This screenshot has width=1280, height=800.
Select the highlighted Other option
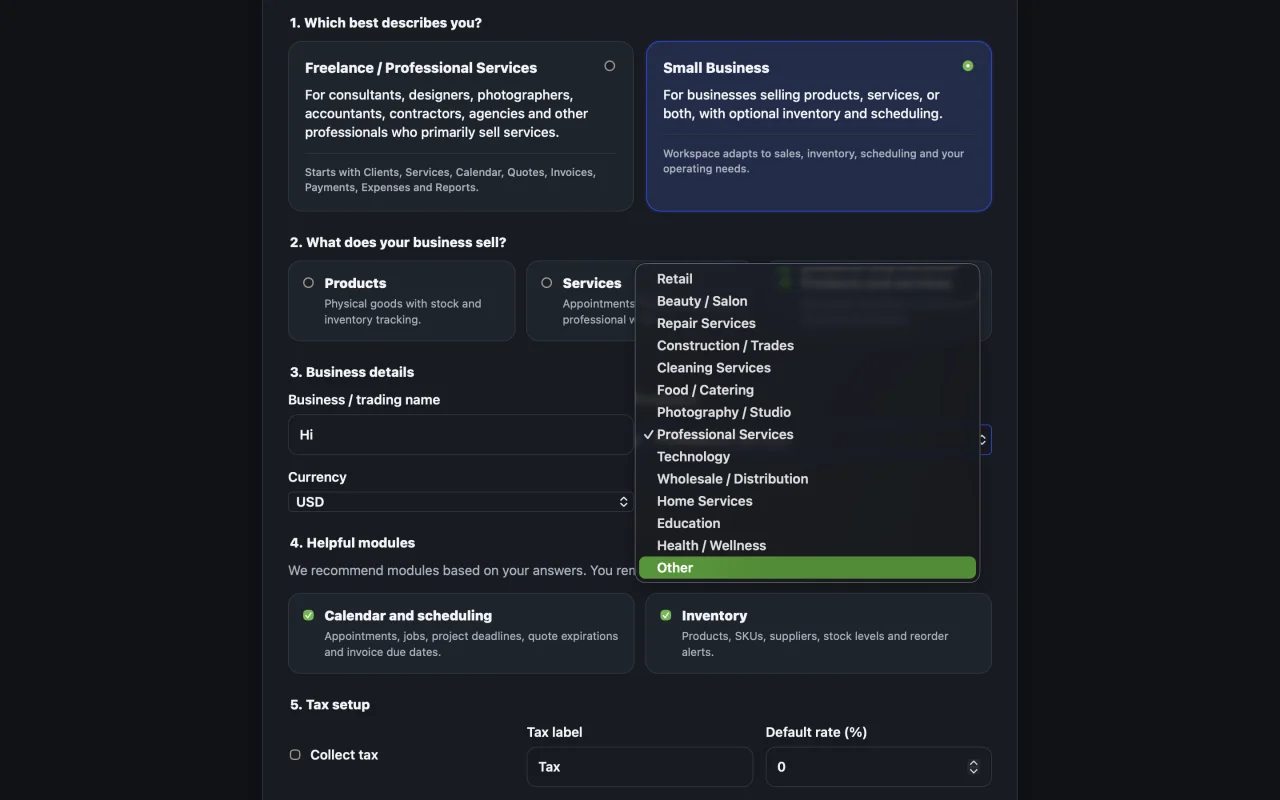click(807, 567)
